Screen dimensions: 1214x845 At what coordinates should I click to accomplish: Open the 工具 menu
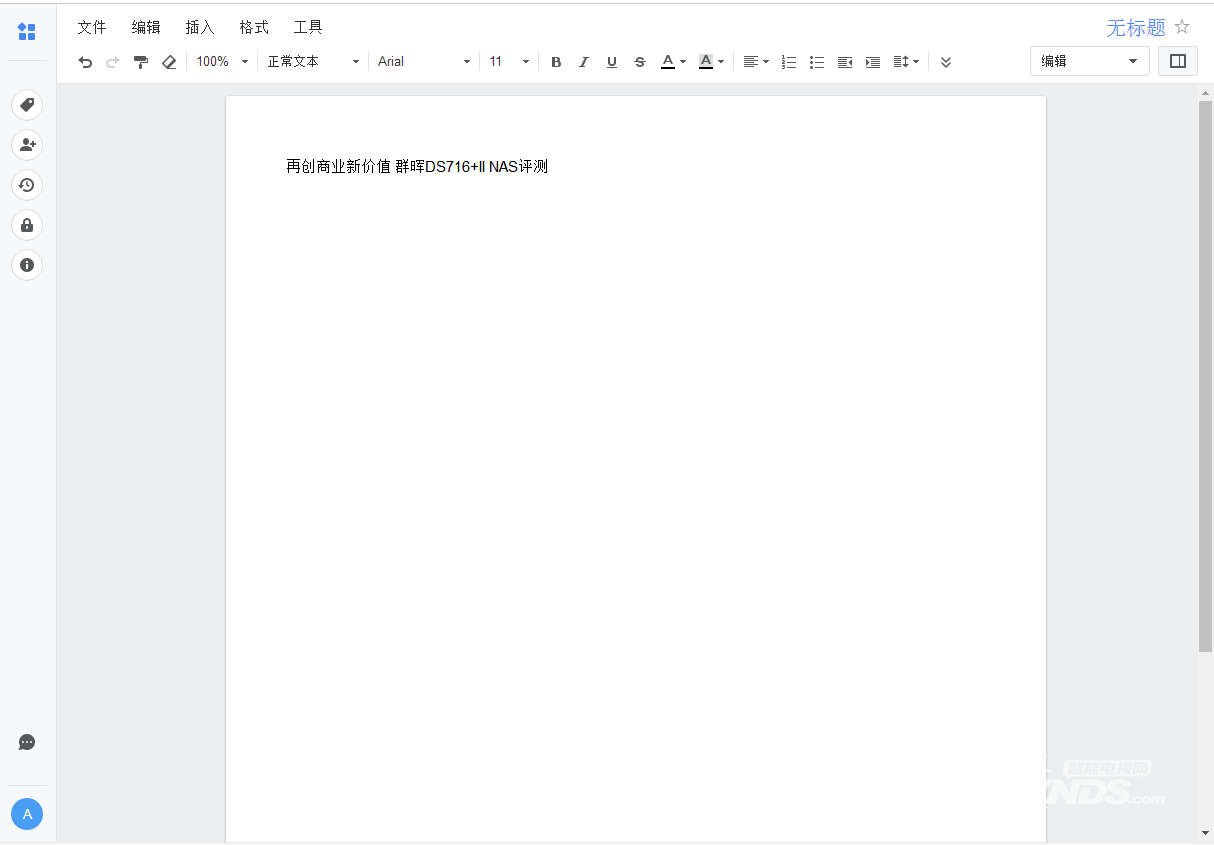(308, 27)
